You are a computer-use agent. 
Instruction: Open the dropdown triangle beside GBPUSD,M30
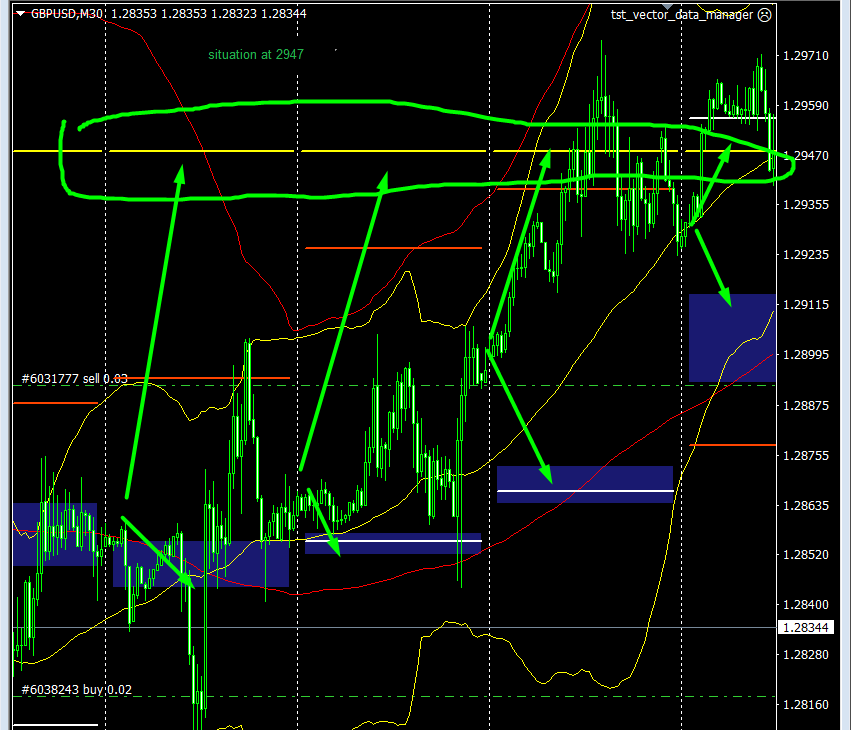click(20, 14)
